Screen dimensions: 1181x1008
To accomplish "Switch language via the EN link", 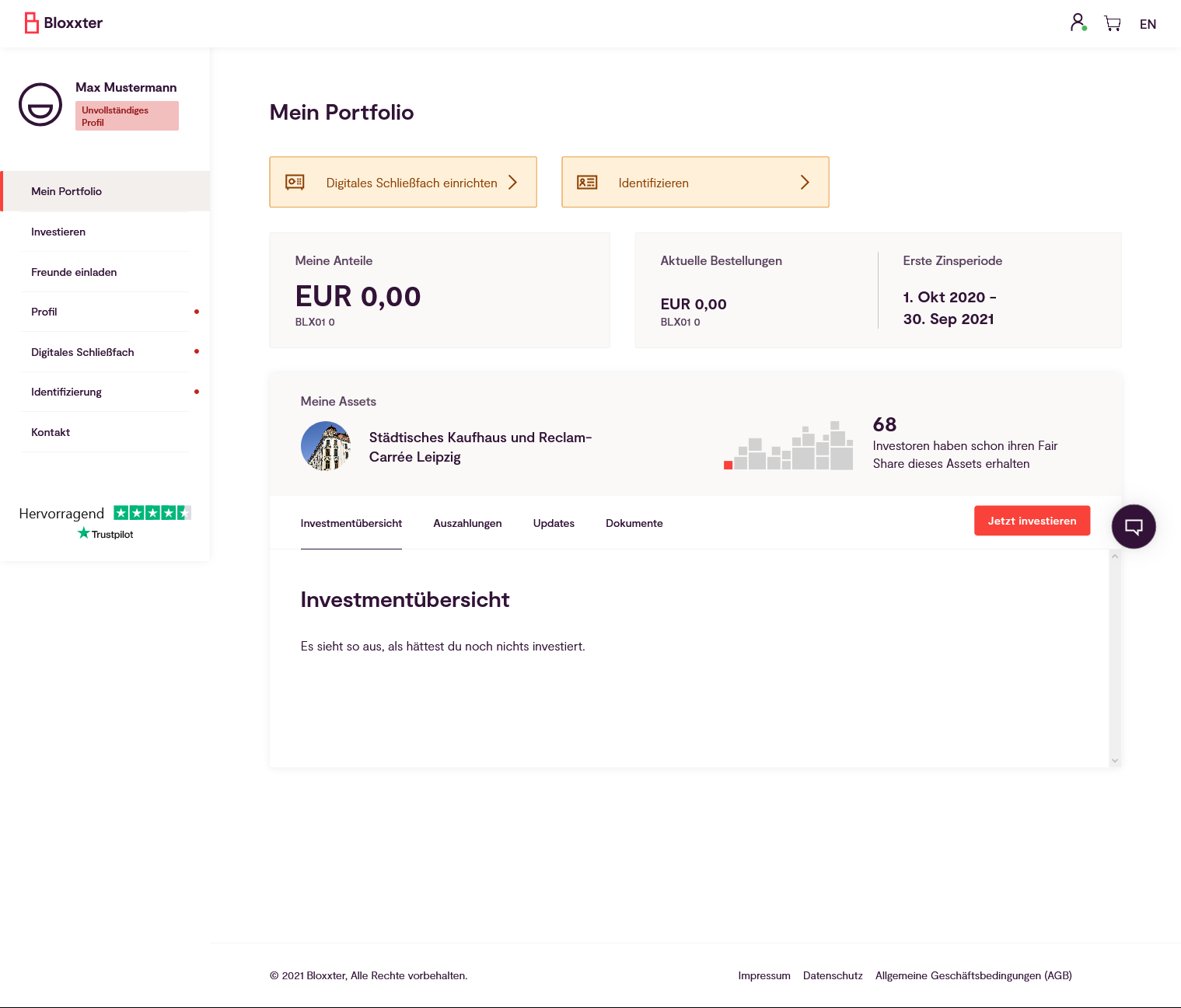I will pos(1148,24).
